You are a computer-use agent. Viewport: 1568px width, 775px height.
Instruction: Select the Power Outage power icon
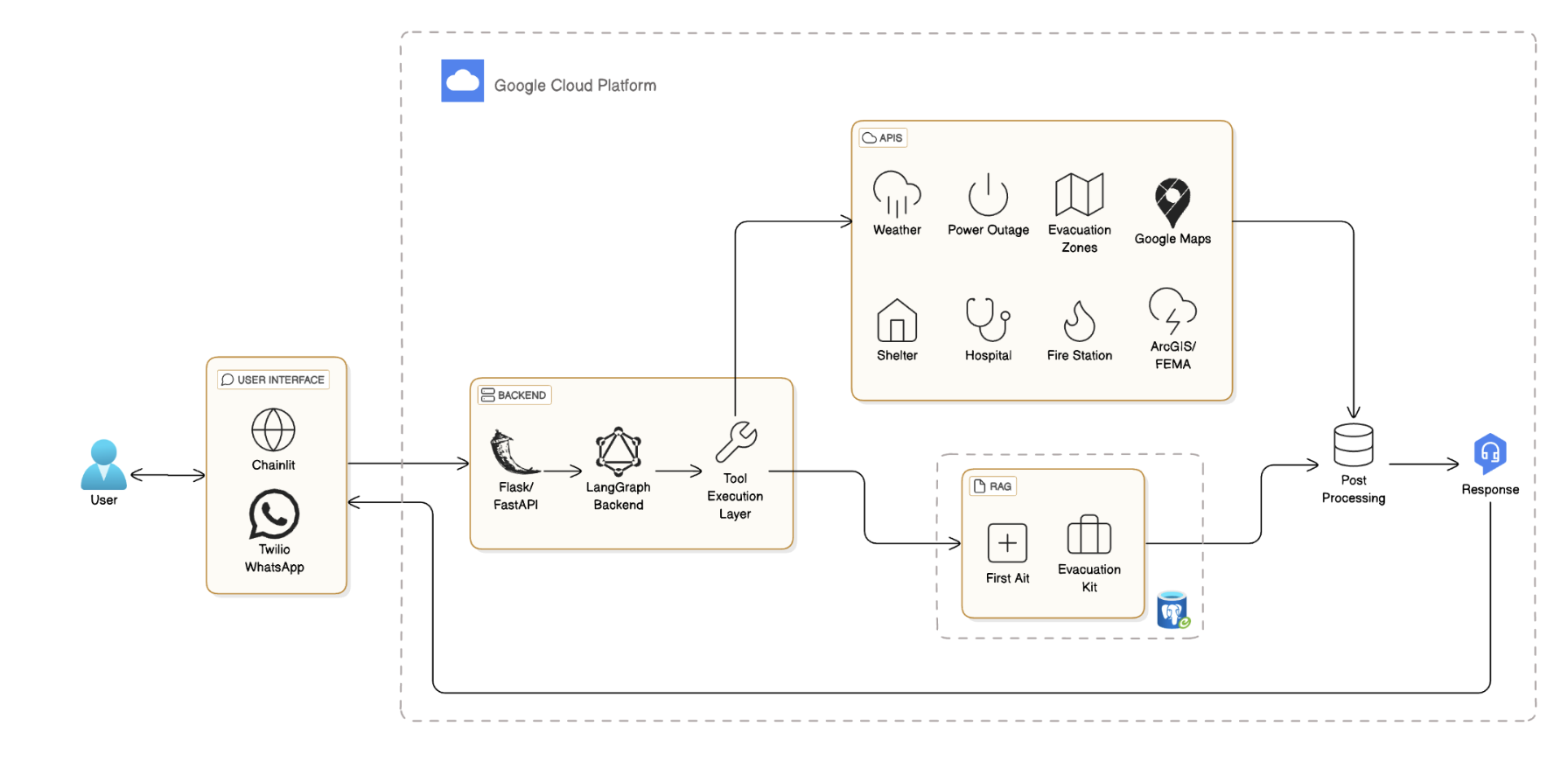tap(988, 194)
